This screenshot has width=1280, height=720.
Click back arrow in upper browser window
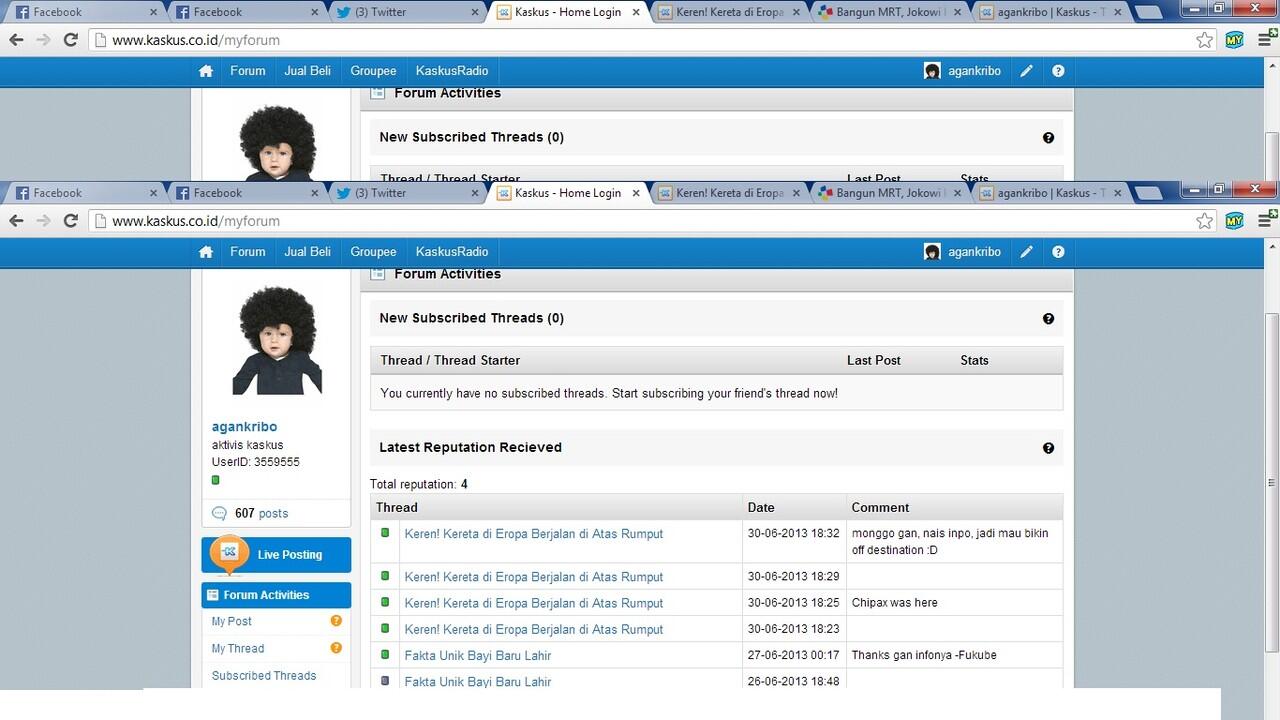click(x=16, y=40)
